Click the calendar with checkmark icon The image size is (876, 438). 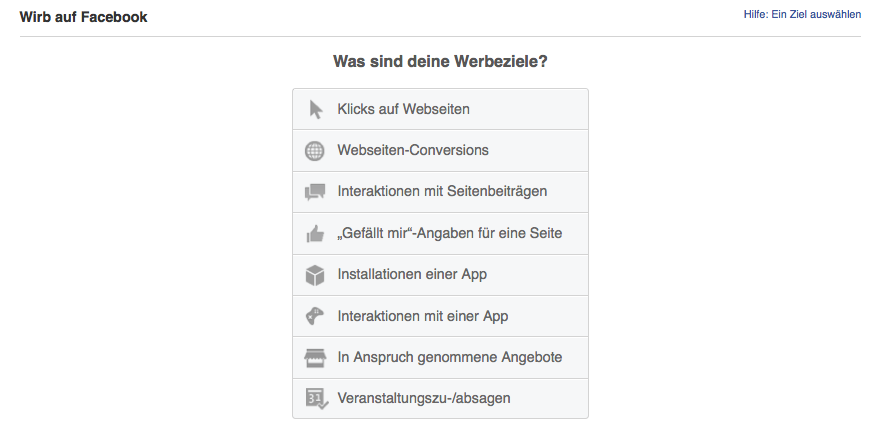pyautogui.click(x=317, y=399)
